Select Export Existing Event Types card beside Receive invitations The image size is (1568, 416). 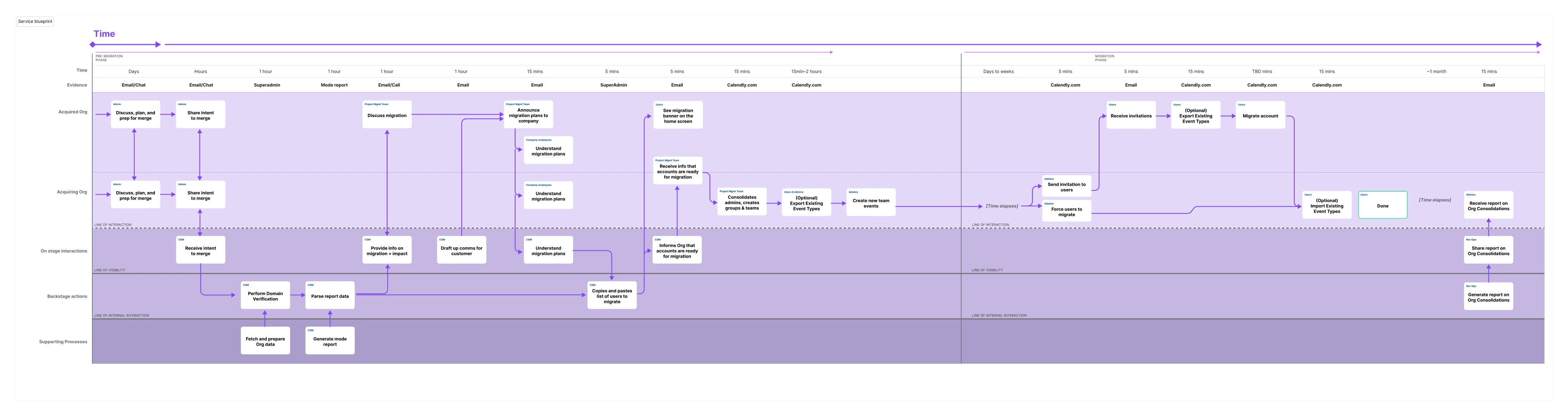(x=1196, y=115)
